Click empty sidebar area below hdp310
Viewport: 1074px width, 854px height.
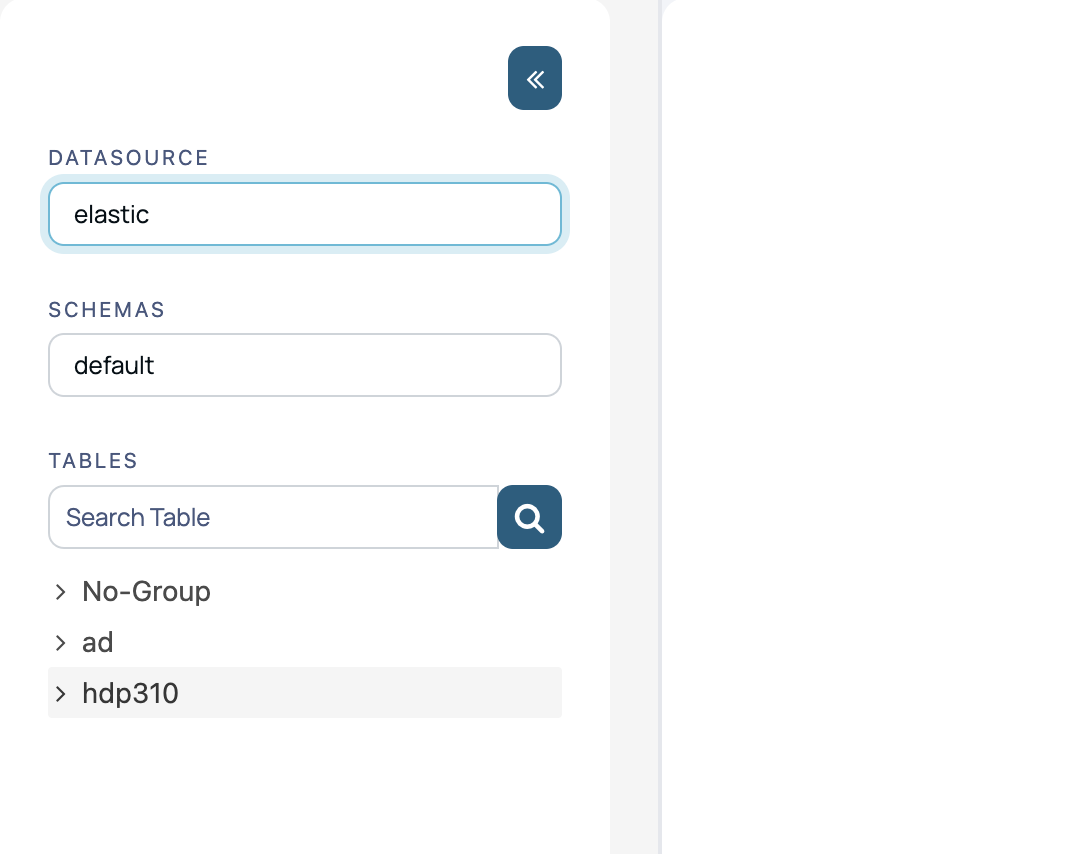coord(305,788)
